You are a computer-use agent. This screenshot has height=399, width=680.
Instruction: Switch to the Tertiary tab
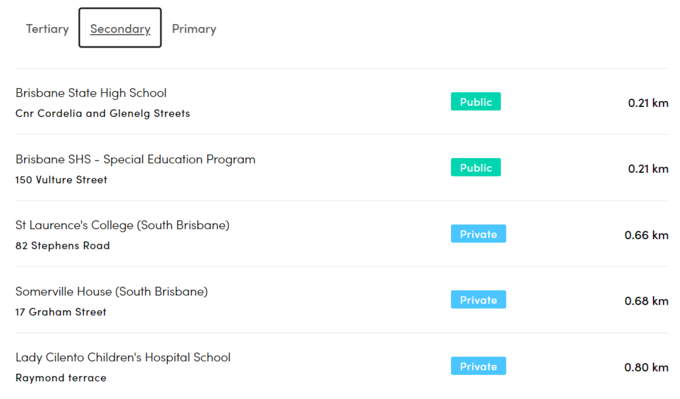(47, 29)
